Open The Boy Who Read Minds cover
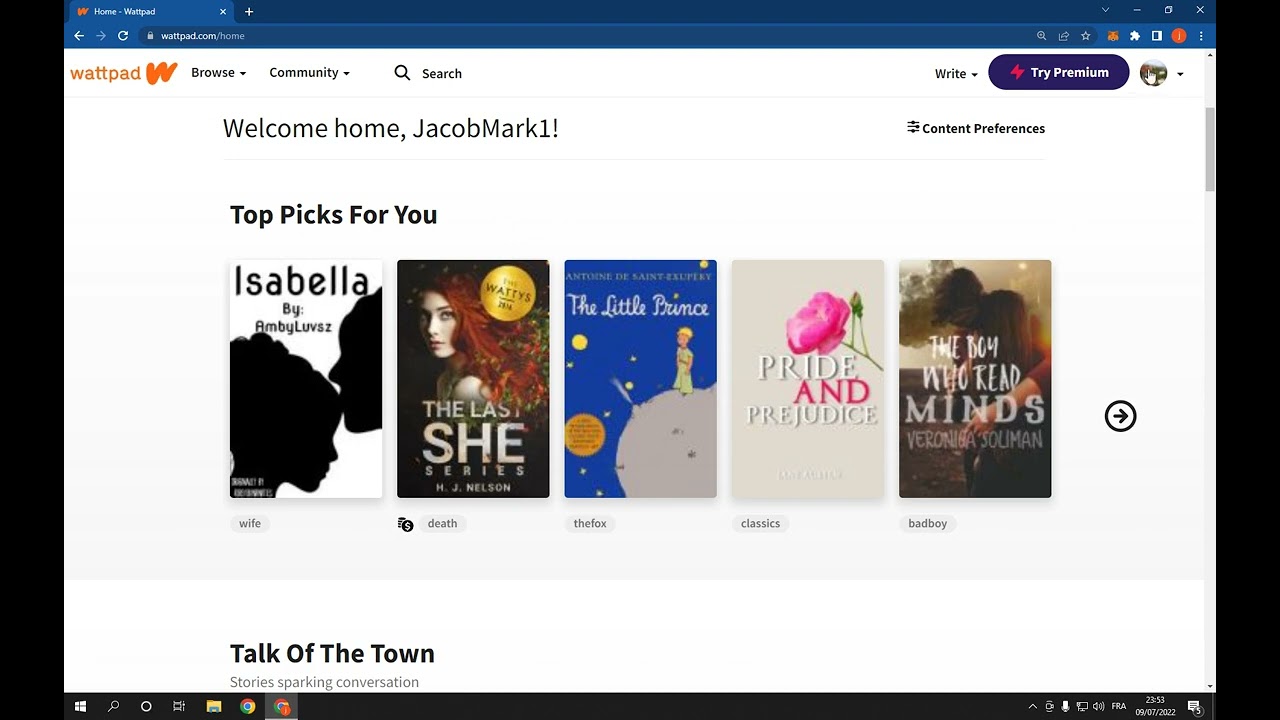This screenshot has height=720, width=1280. click(x=975, y=379)
